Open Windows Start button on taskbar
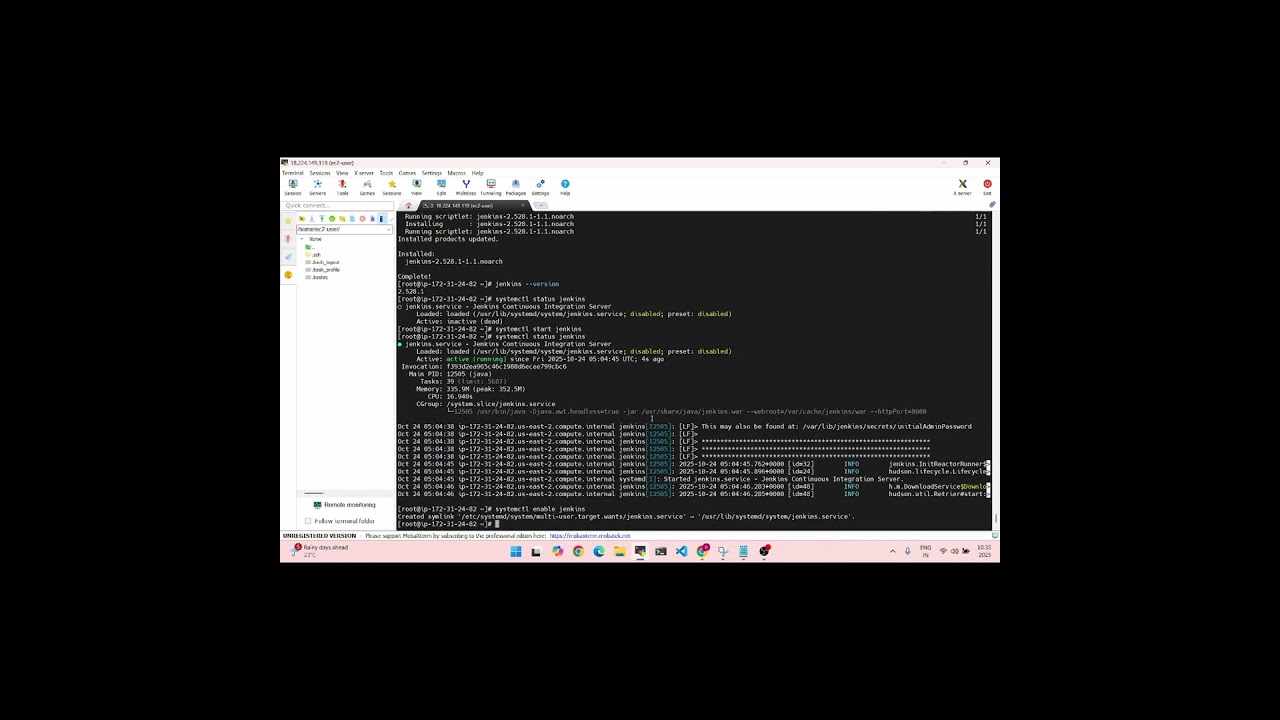 515,551
